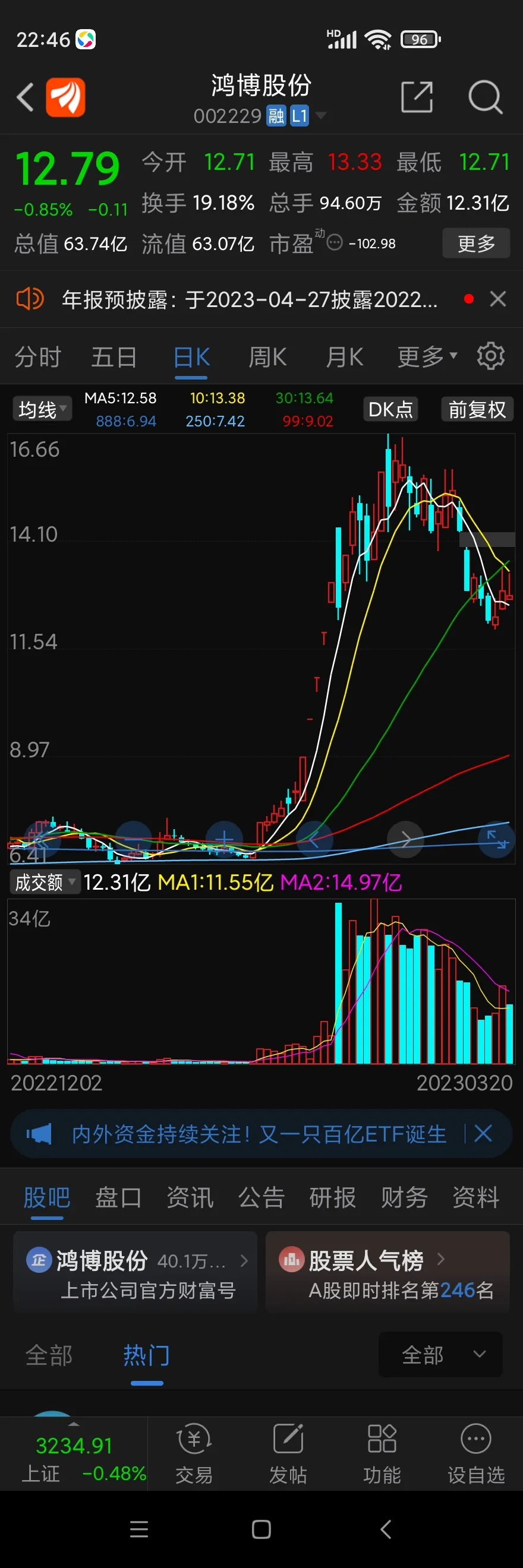Tap the MA5:12.58 value

(121, 398)
